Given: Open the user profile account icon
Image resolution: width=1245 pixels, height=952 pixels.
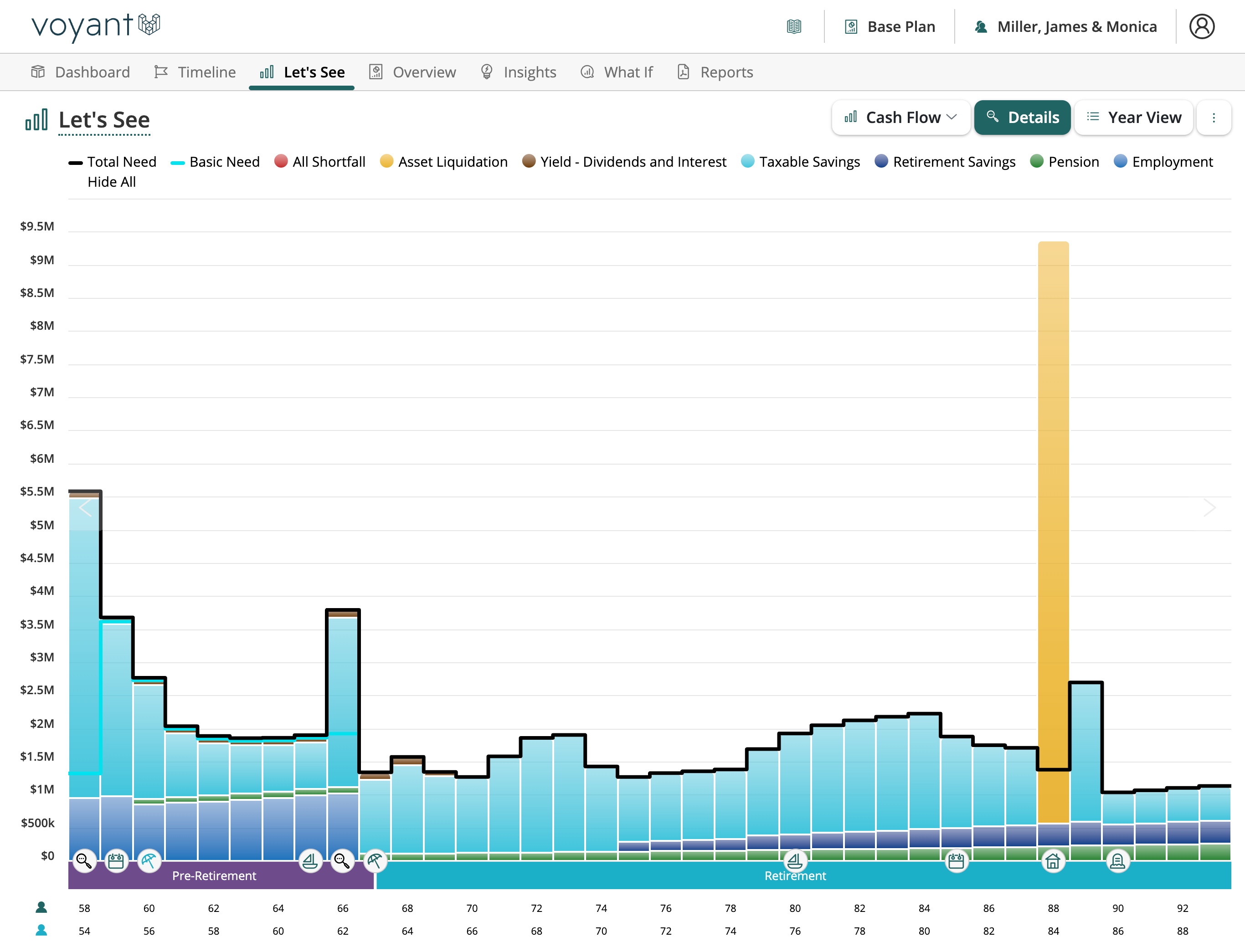Looking at the screenshot, I should (1201, 26).
